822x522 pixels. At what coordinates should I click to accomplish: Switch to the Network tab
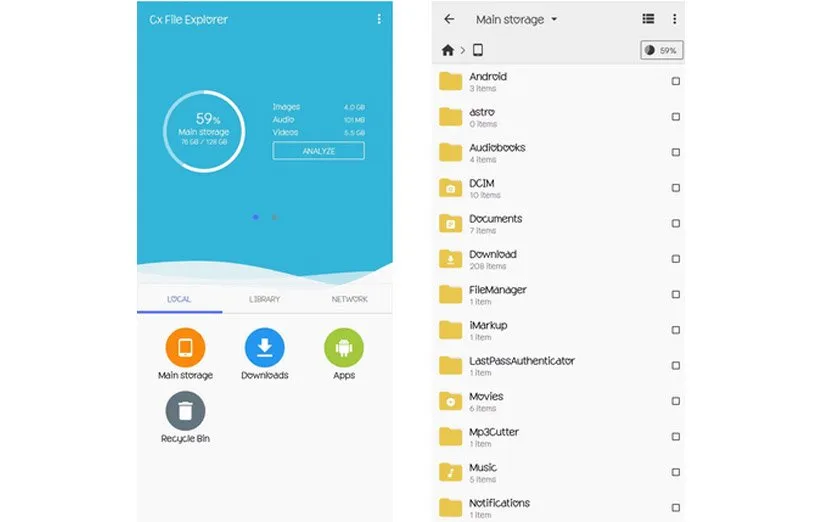click(x=349, y=299)
